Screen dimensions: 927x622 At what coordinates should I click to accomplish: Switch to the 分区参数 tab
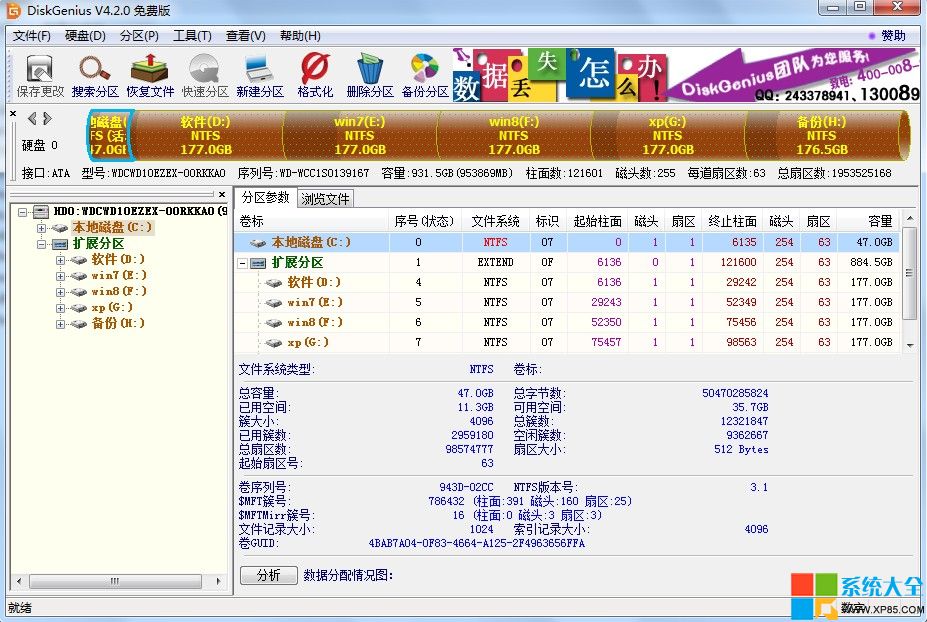(265, 197)
